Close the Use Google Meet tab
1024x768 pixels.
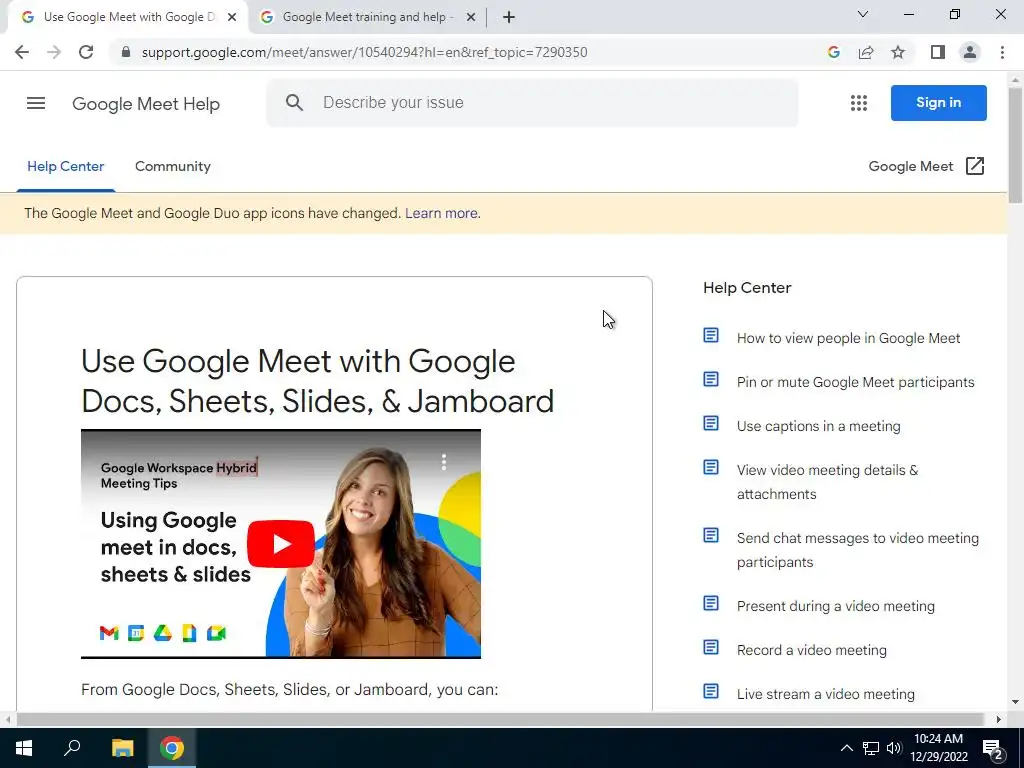[x=232, y=18]
